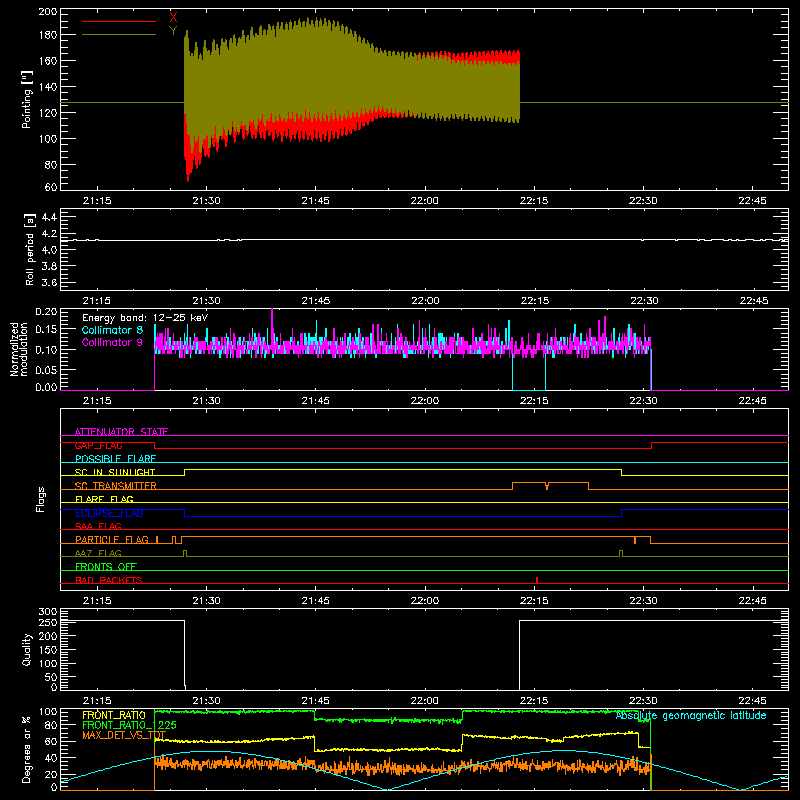Click the red X legend line sample
The width and height of the screenshot is (800, 800).
[119, 21]
